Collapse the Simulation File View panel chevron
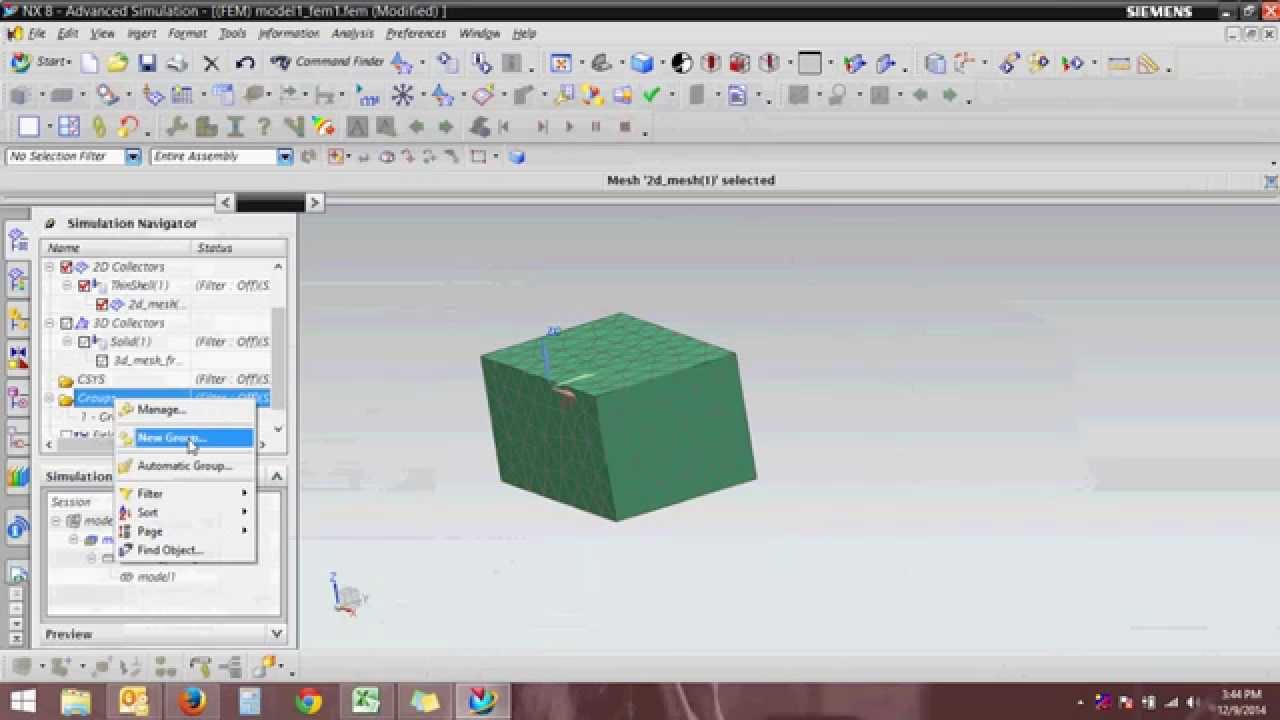Screen dimensions: 1280x720 pyautogui.click(x=277, y=476)
